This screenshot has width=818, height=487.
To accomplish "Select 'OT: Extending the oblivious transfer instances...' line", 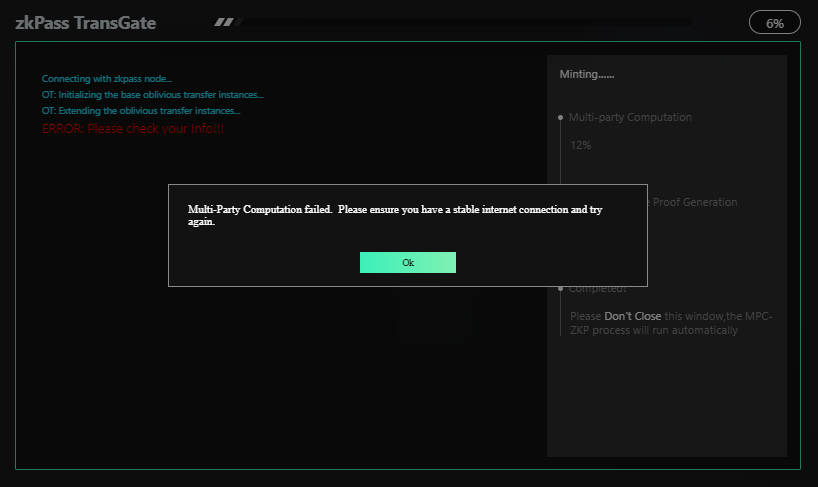I will coord(141,111).
